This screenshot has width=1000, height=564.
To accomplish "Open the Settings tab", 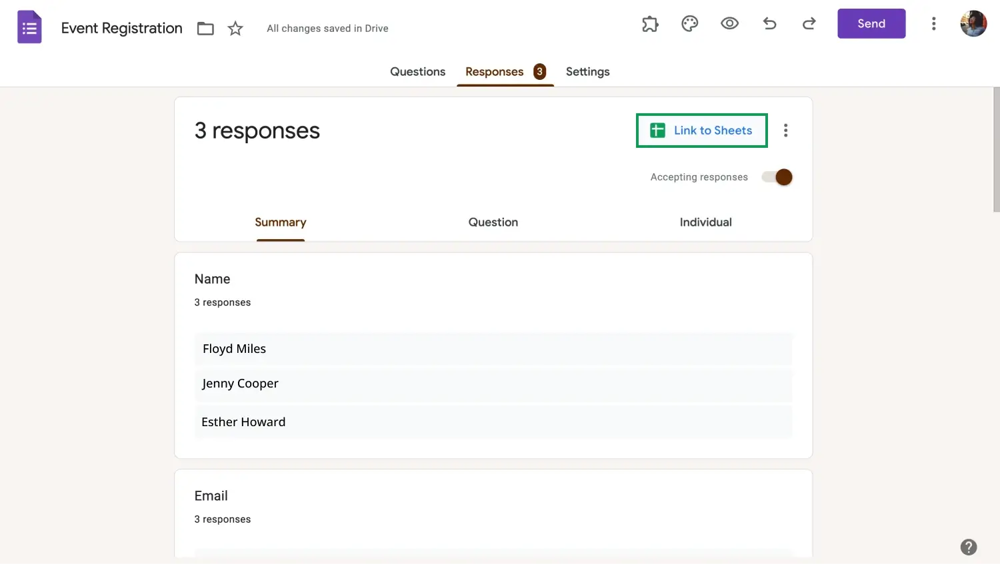I will (587, 71).
